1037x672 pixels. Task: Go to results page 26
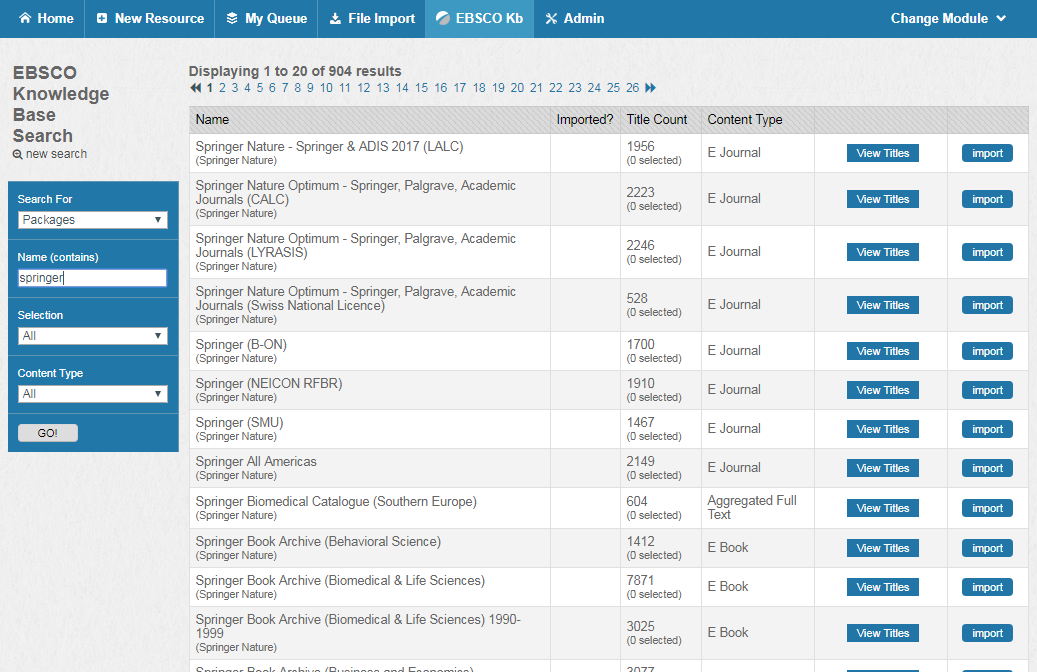[633, 88]
